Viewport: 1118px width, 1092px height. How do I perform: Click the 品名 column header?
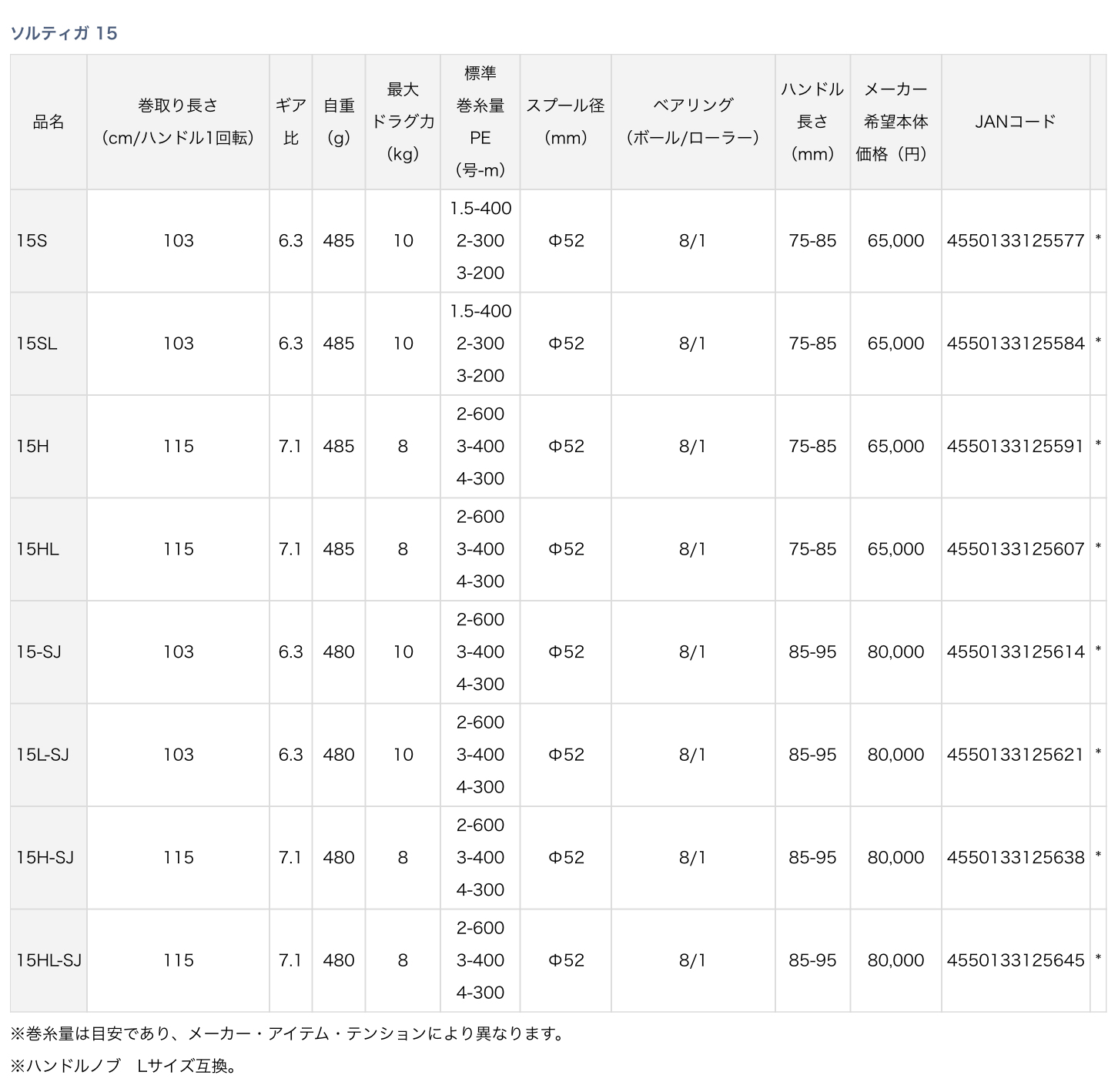48,122
